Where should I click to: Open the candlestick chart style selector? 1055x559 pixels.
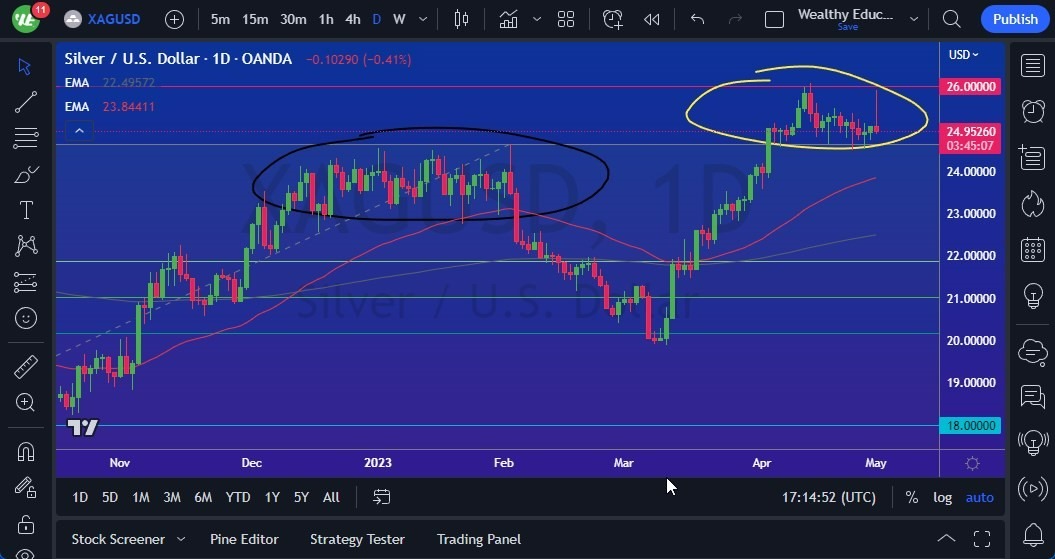coord(461,20)
